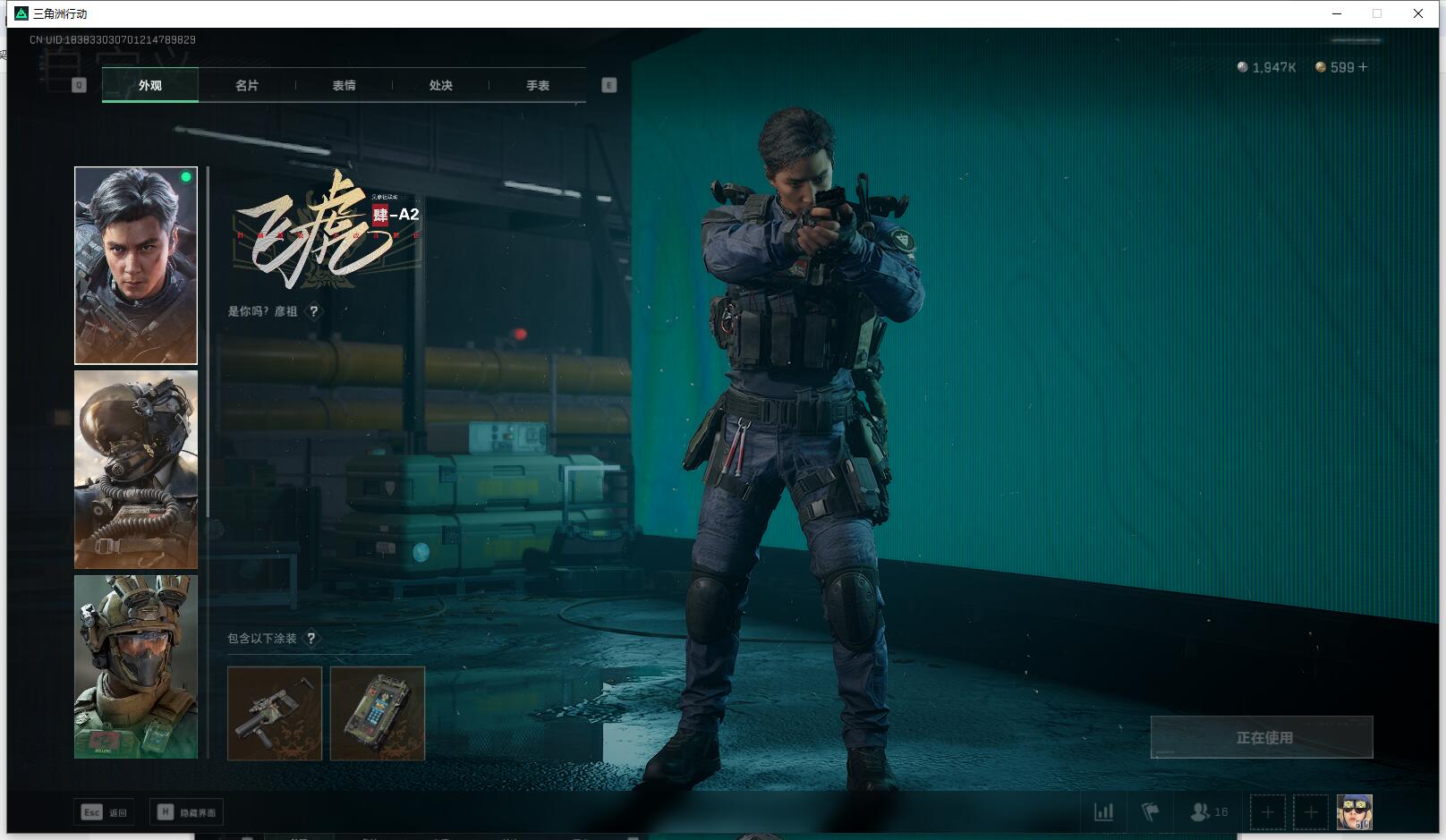Minimize the 三角洲行动 window
1446x840 pixels.
click(x=1337, y=13)
